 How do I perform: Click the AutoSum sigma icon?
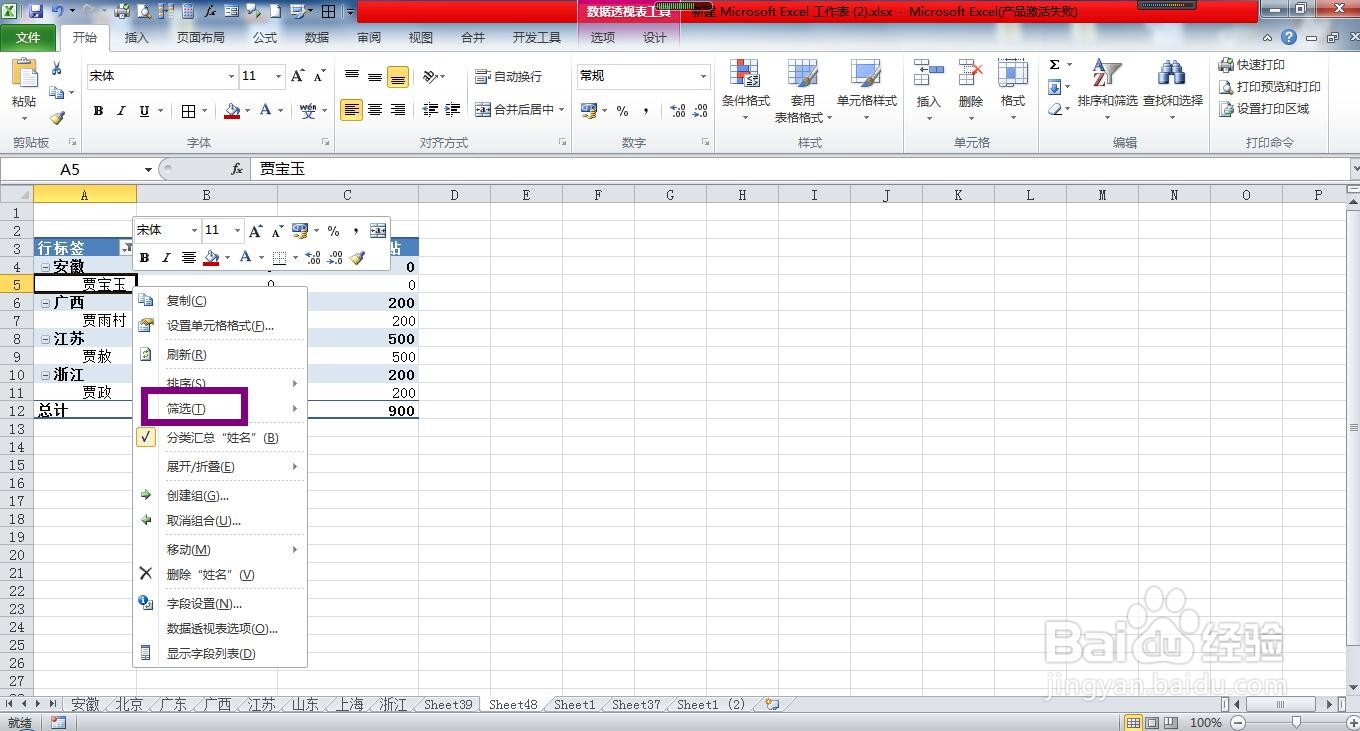[1054, 65]
